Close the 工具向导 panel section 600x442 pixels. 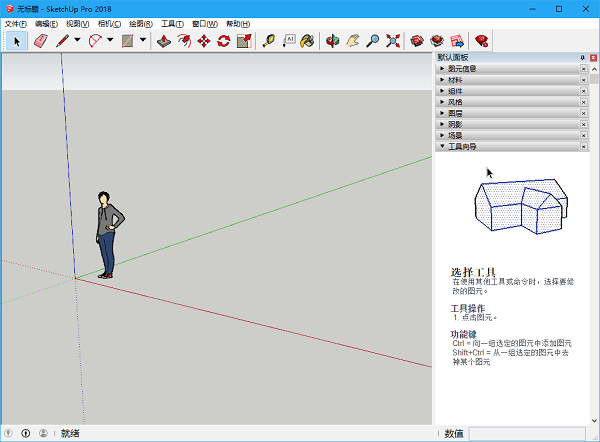click(x=584, y=146)
